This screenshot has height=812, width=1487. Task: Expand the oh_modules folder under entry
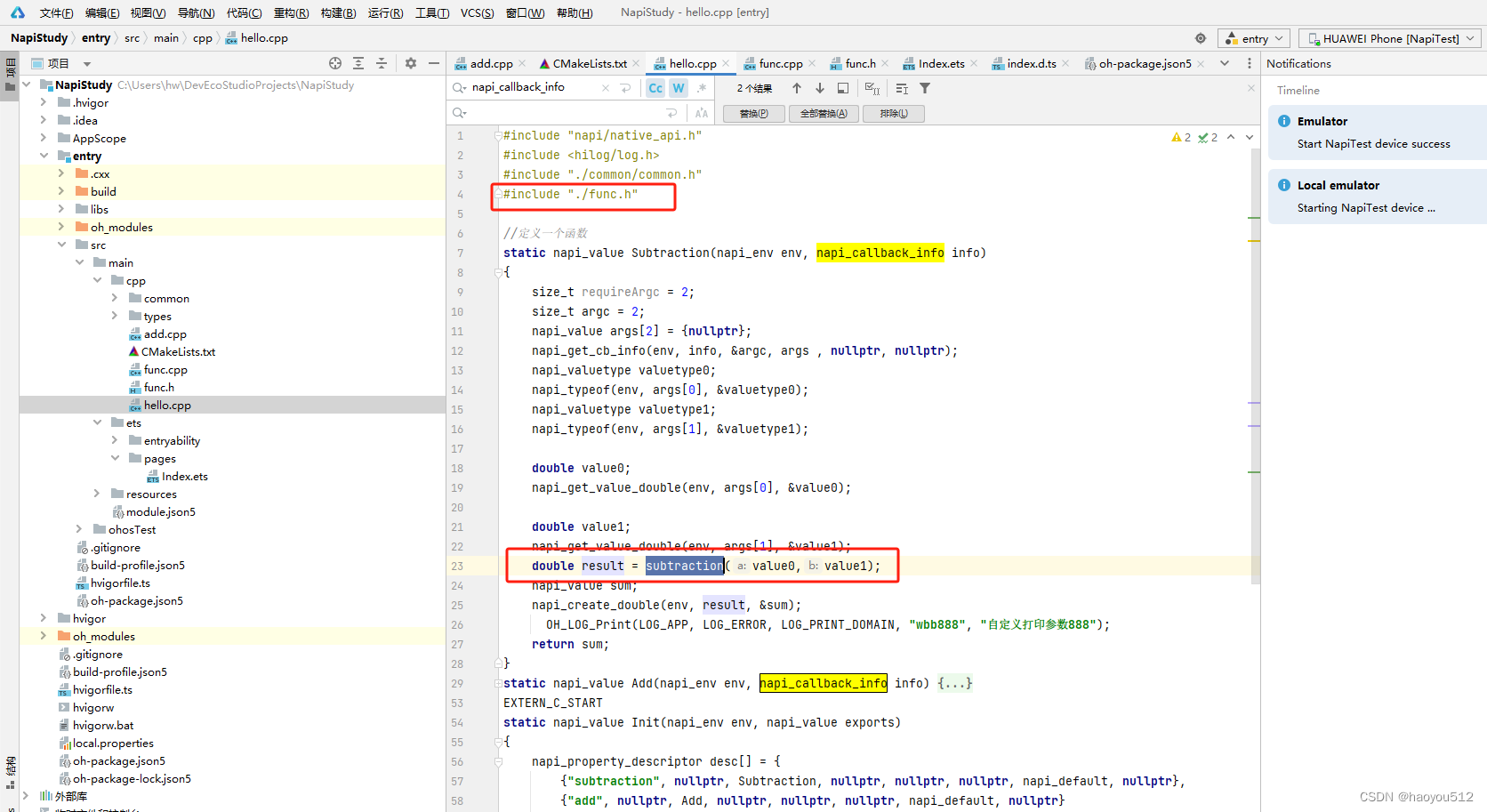(x=61, y=227)
